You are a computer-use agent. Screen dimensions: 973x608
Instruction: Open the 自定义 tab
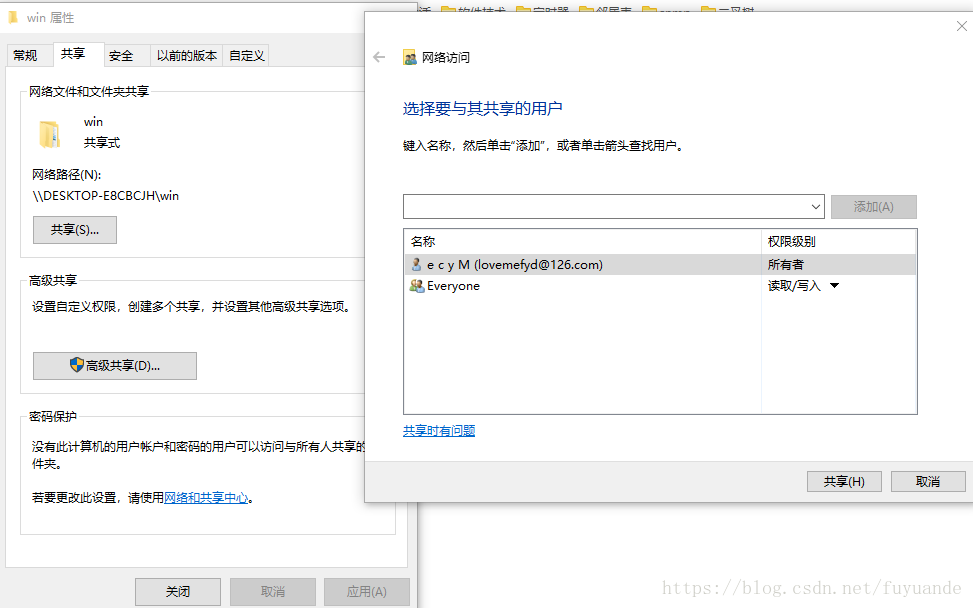tap(247, 56)
